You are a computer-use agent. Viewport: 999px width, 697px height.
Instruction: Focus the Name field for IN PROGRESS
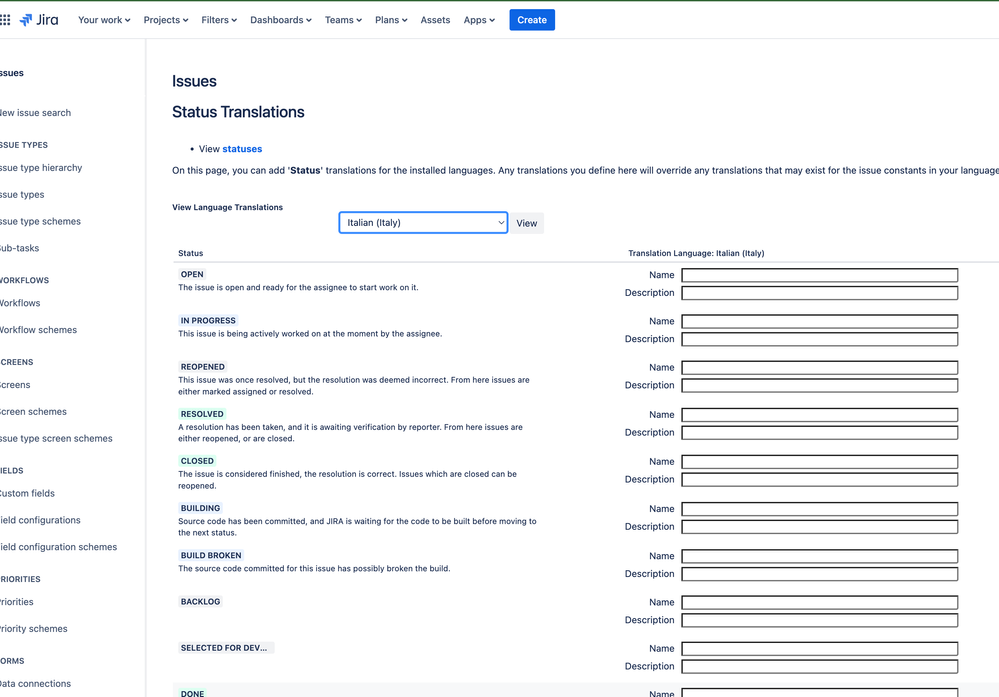click(x=819, y=321)
